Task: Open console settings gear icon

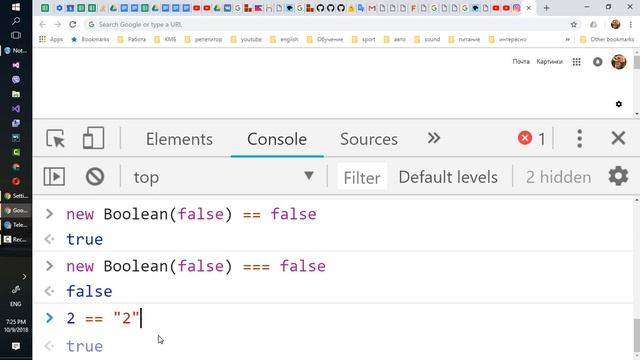Action: [x=618, y=176]
